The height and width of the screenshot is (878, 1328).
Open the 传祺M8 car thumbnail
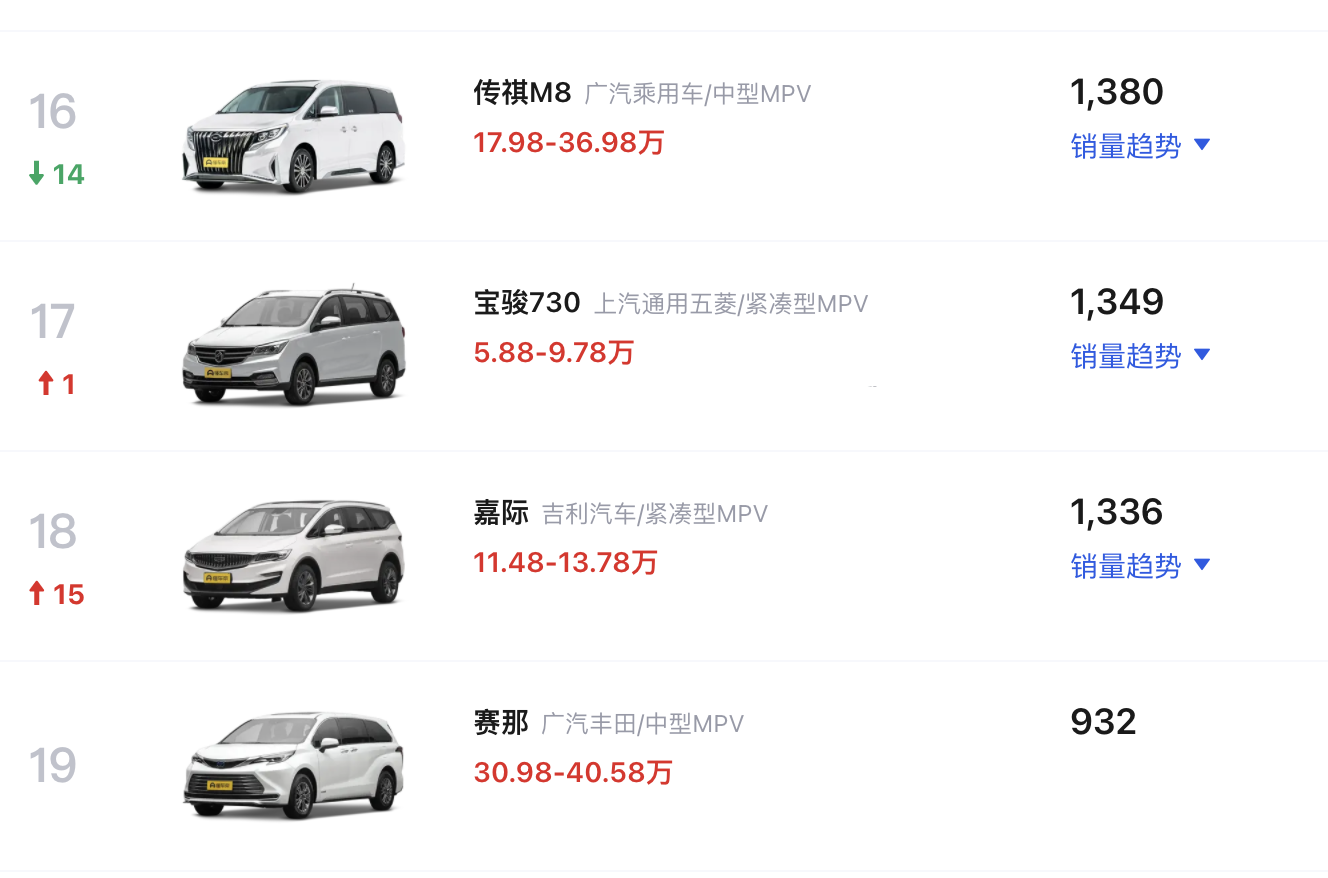point(293,136)
